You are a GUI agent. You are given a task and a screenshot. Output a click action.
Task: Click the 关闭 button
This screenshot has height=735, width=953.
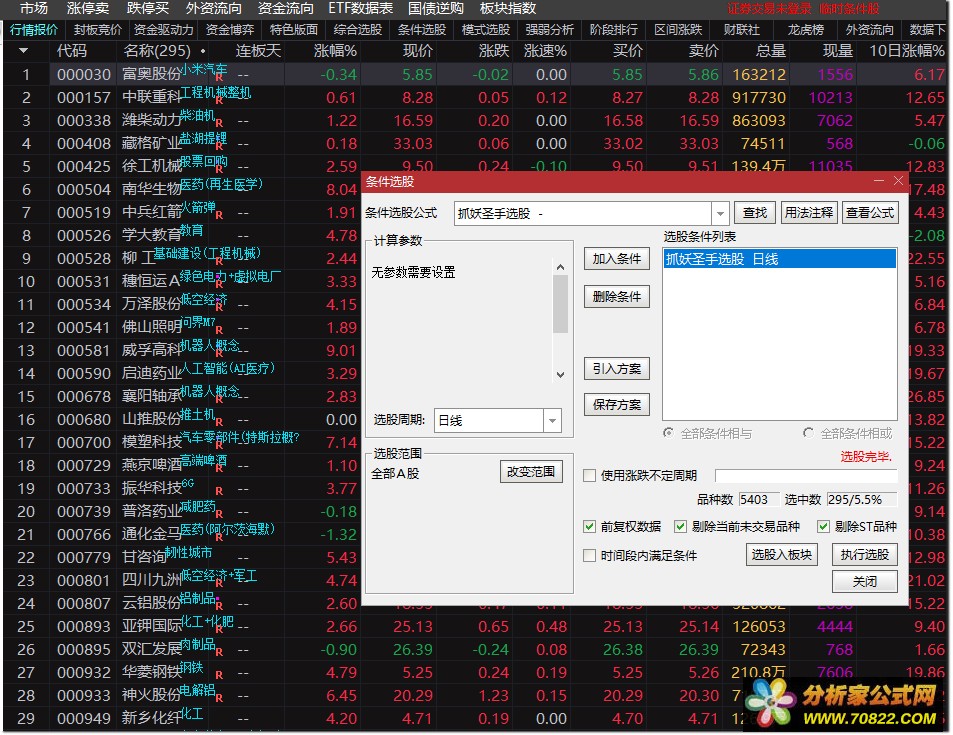865,582
